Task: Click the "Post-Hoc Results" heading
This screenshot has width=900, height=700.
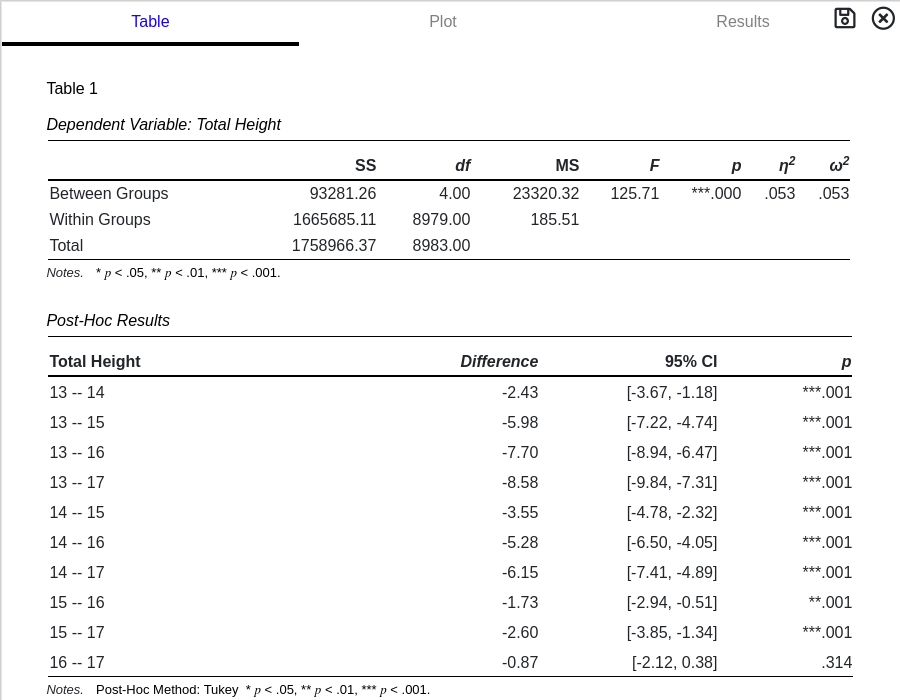Action: pos(108,320)
